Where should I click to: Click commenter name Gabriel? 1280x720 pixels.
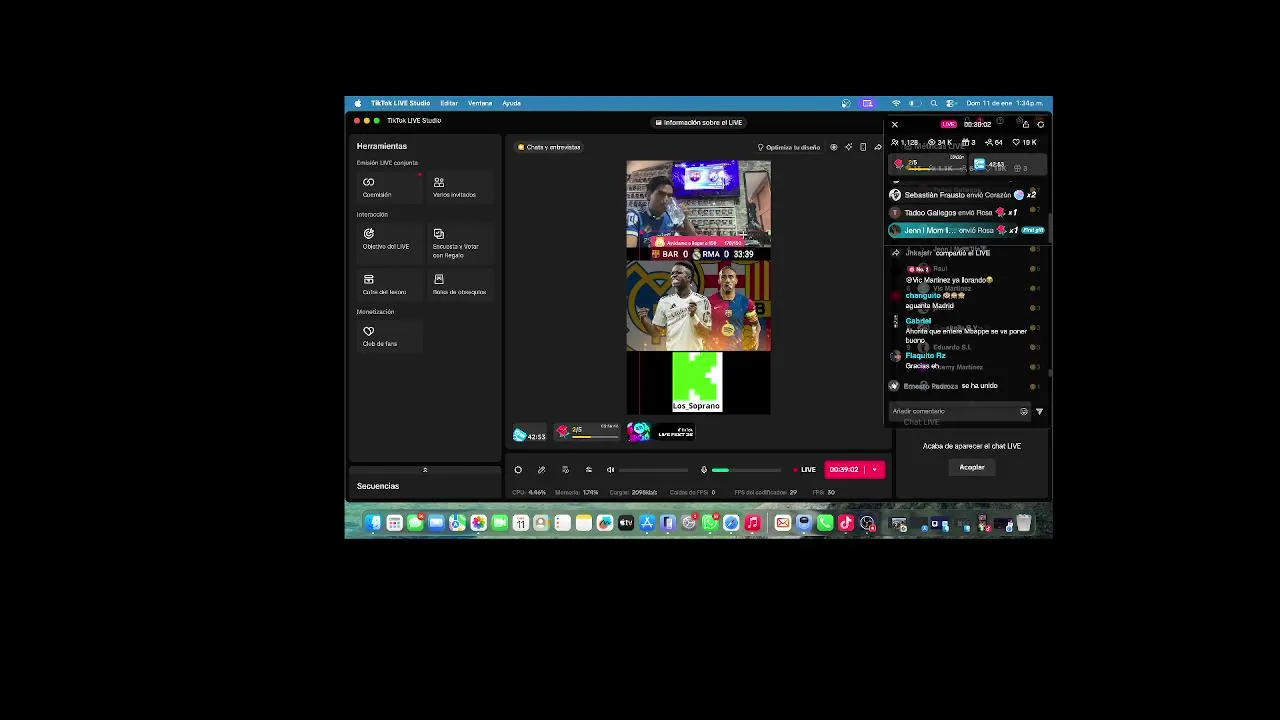click(x=918, y=321)
